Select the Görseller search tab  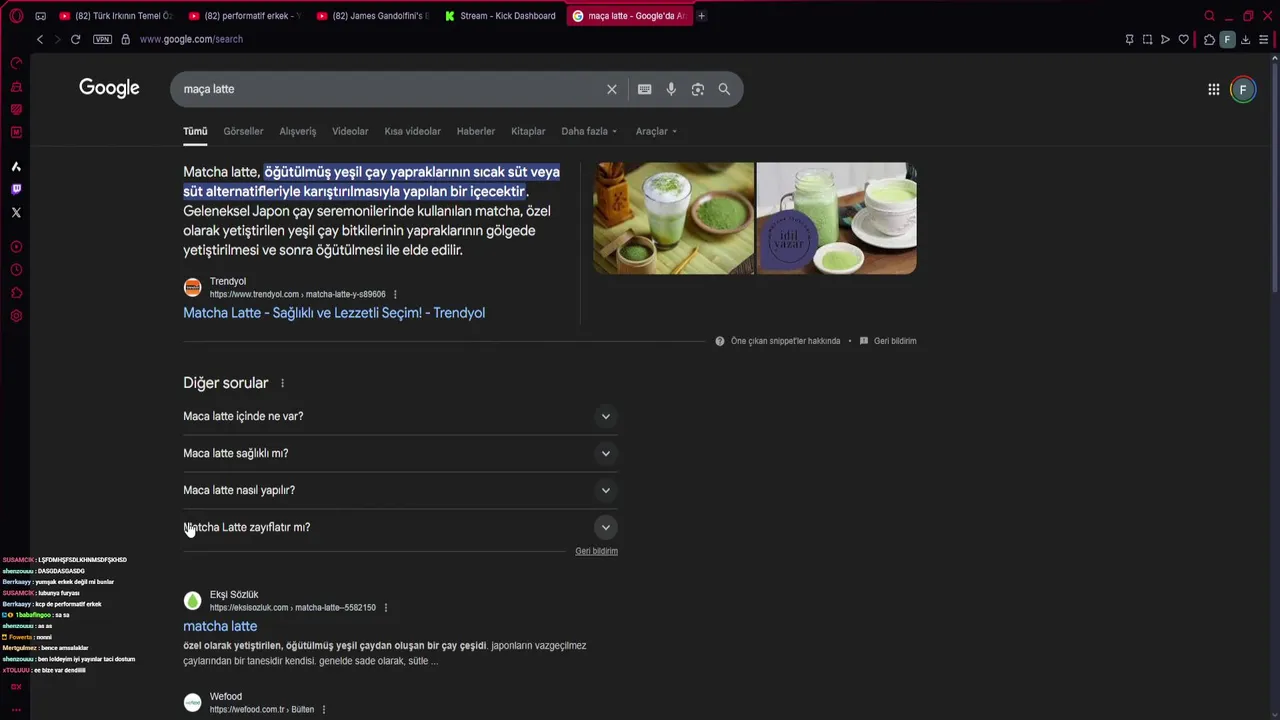click(x=243, y=131)
